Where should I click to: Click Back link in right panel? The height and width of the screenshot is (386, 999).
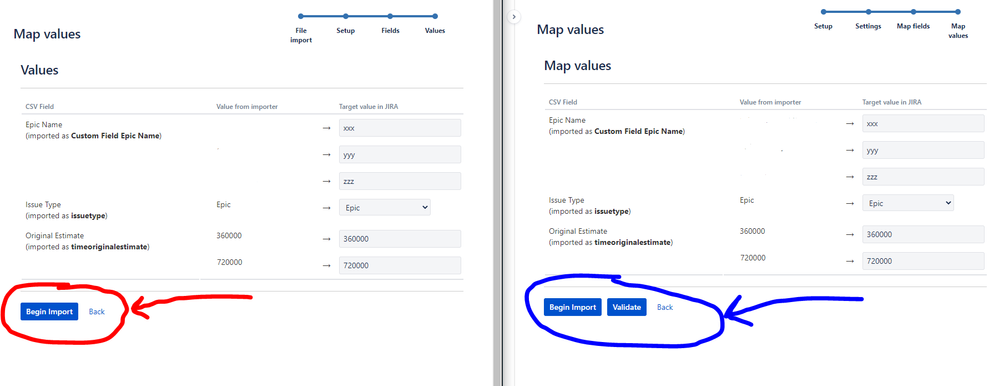665,307
